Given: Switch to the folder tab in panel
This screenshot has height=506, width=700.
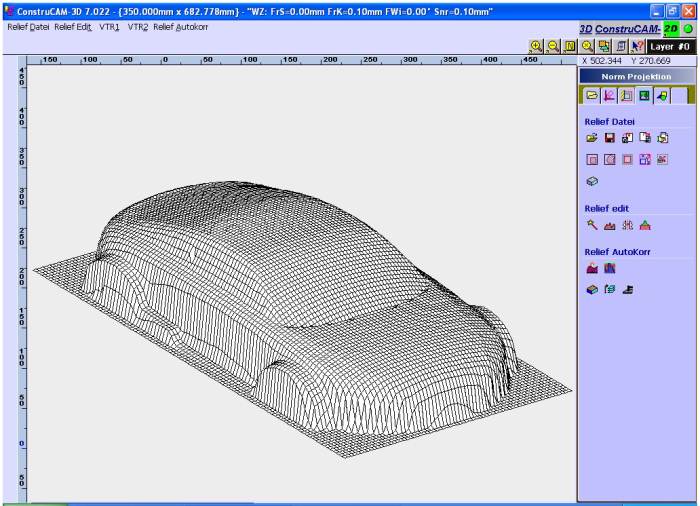Looking at the screenshot, I should tap(591, 96).
